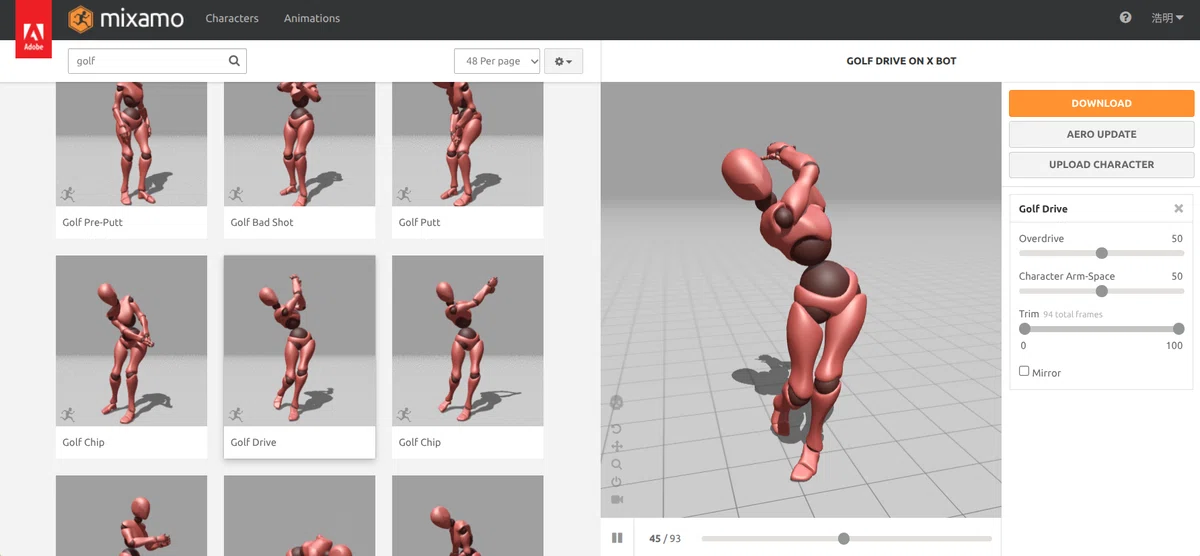The width and height of the screenshot is (1200, 556).
Task: Click the Golf Pre-Putt label
Action: point(92,222)
